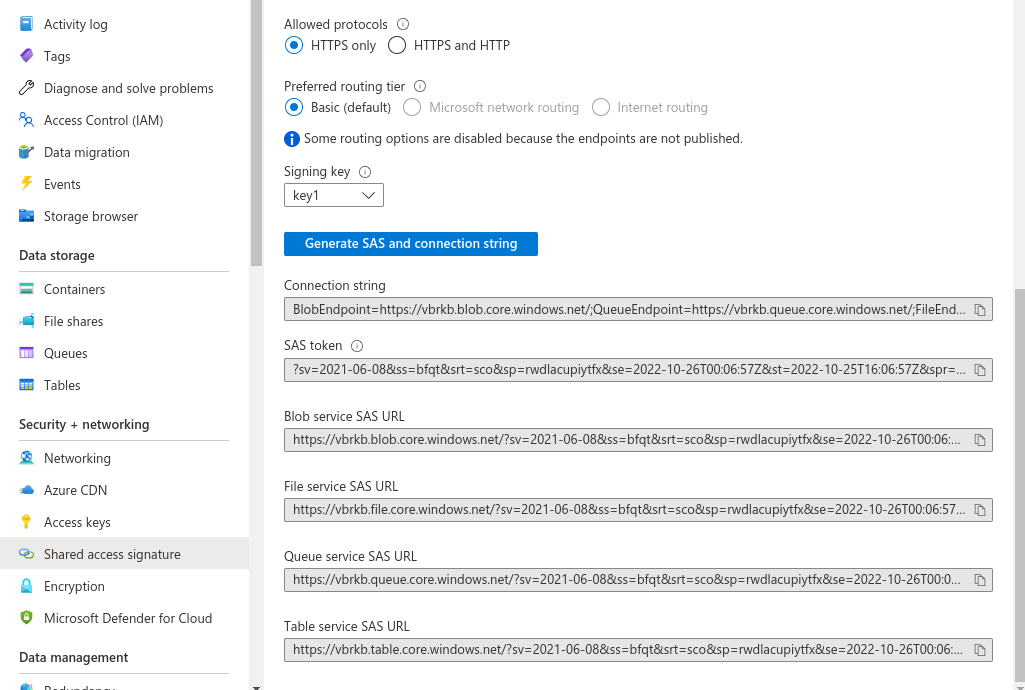Click the Microsoft Defender for Cloud shield icon
Viewport: 1025px width, 690px height.
point(26,618)
